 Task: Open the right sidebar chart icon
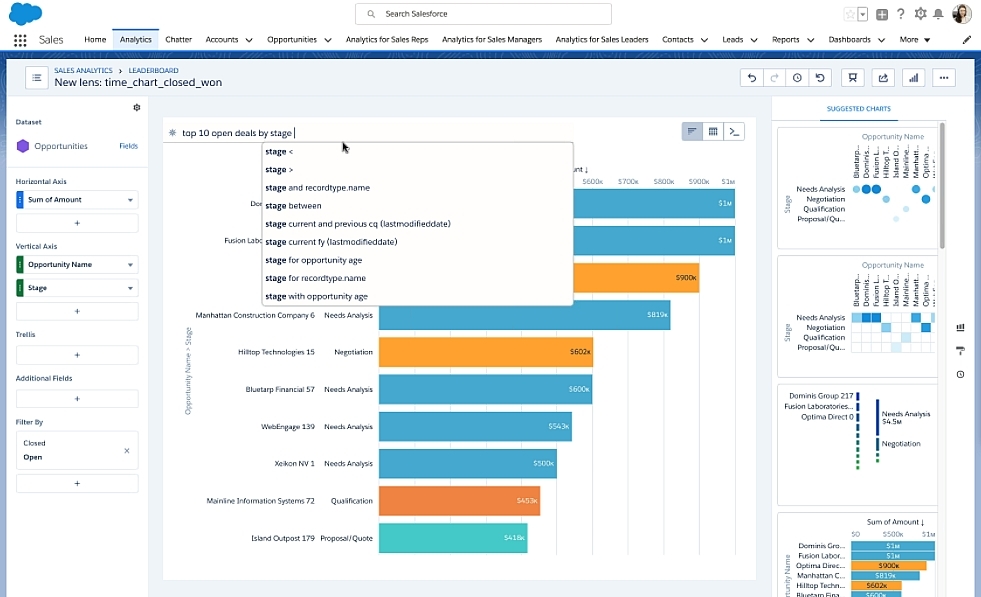click(960, 327)
